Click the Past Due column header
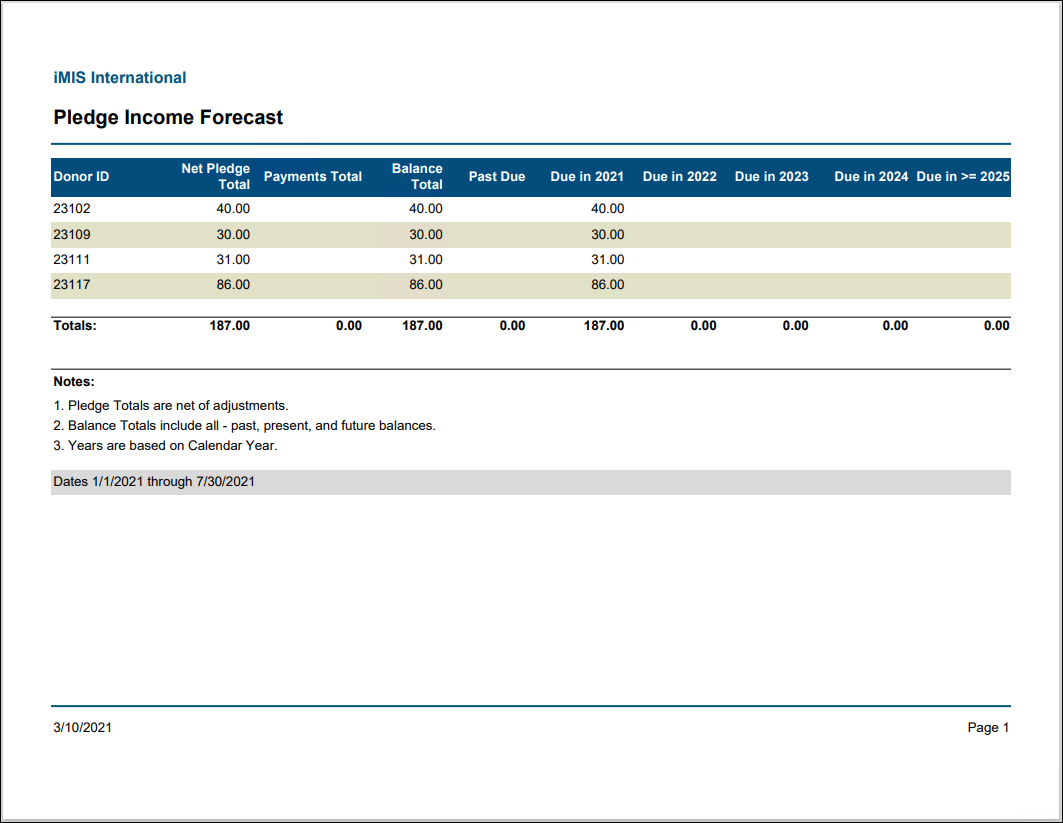This screenshot has width=1063, height=823. point(497,176)
